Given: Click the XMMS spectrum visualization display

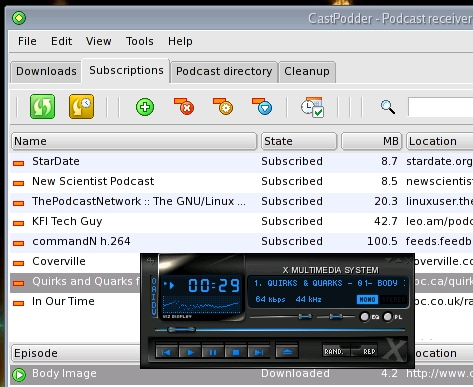Looking at the screenshot, I should 201,304.
